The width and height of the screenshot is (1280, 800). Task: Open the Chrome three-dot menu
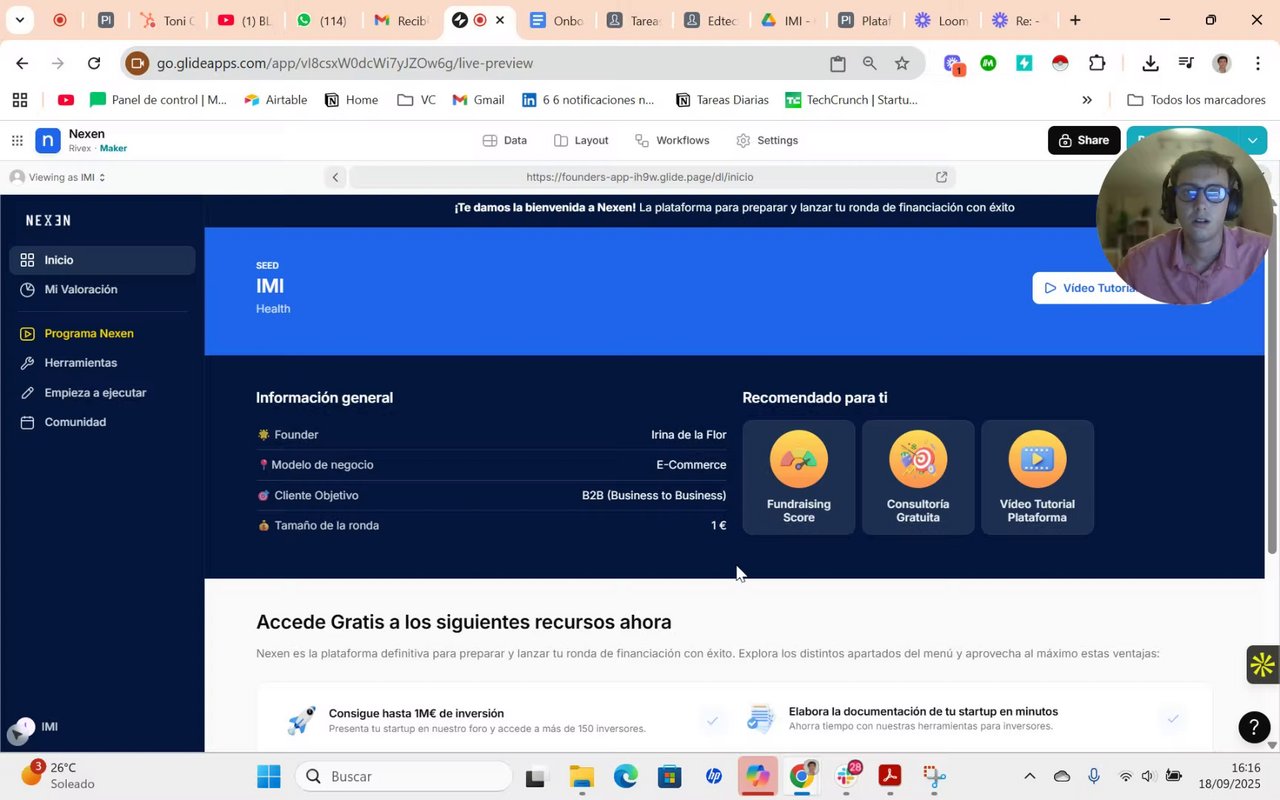[x=1257, y=63]
